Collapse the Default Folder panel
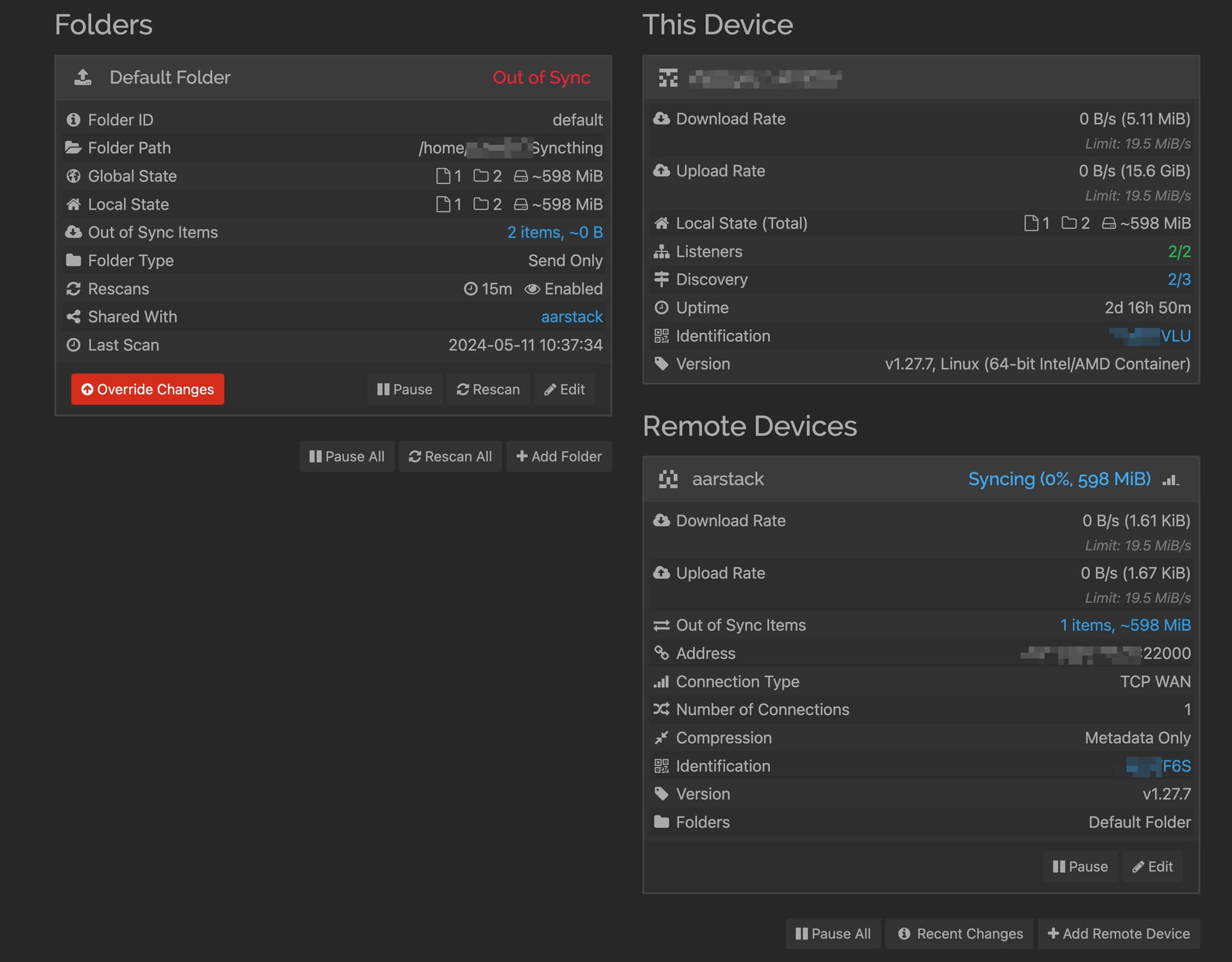The image size is (1232, 962). tap(170, 77)
